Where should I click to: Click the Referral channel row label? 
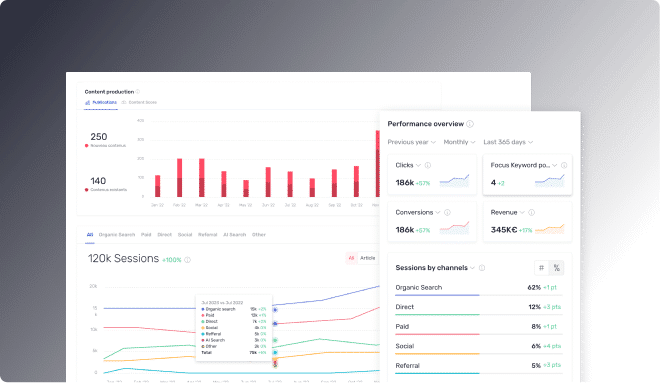(x=407, y=365)
